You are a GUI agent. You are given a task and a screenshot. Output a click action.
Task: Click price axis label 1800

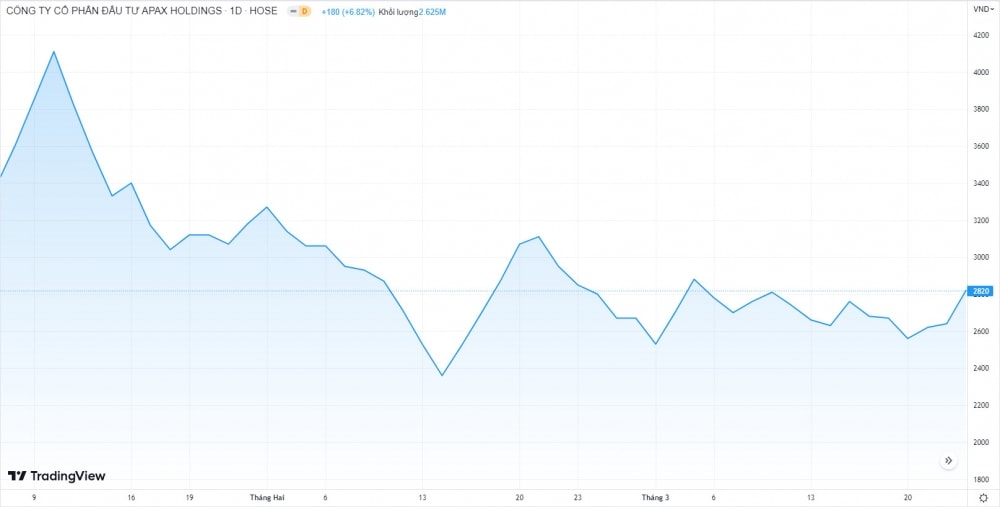click(x=981, y=480)
